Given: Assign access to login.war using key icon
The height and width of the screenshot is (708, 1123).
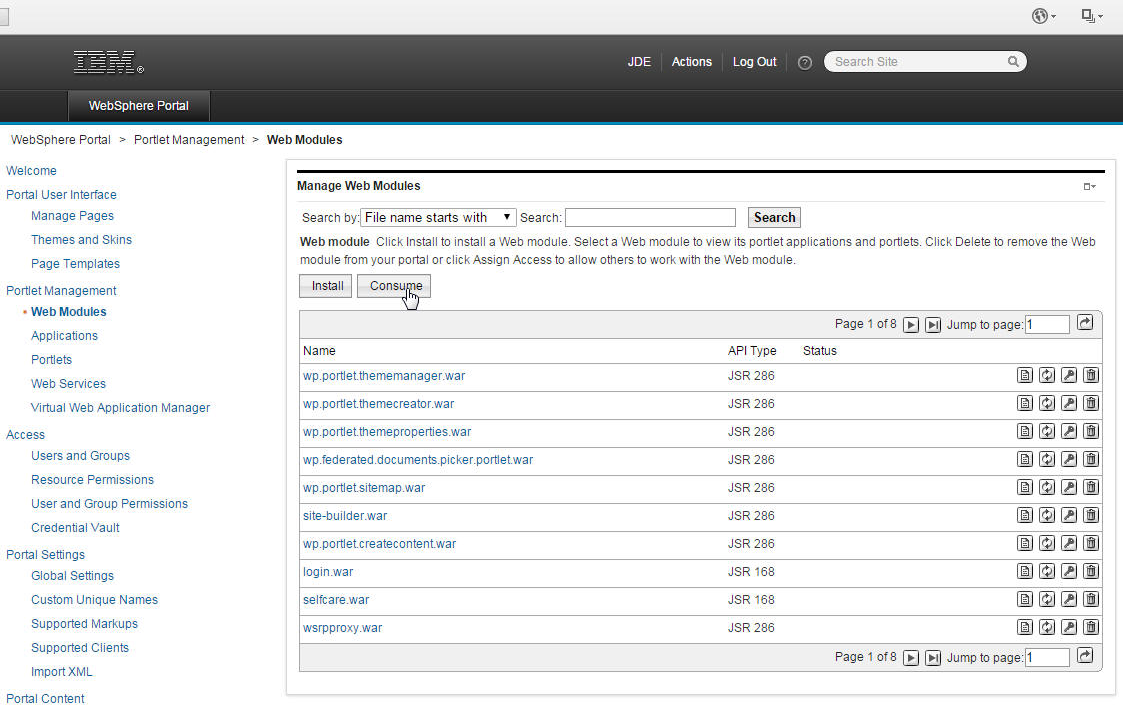Looking at the screenshot, I should (x=1069, y=571).
